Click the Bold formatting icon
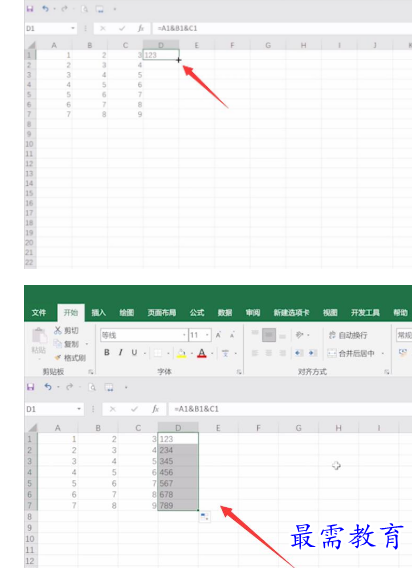Screen dimensions: 412x568 [x=107, y=352]
